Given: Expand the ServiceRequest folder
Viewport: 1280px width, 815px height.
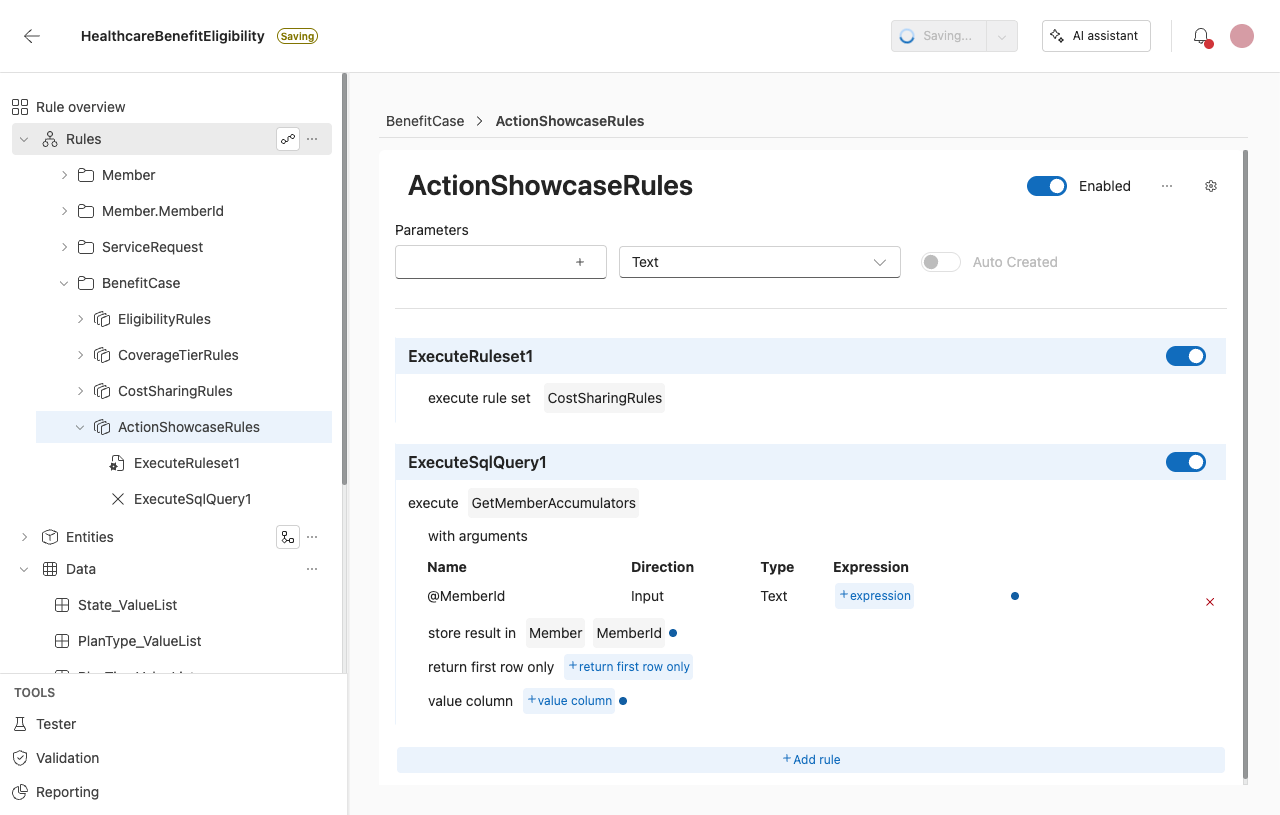Looking at the screenshot, I should click(64, 247).
